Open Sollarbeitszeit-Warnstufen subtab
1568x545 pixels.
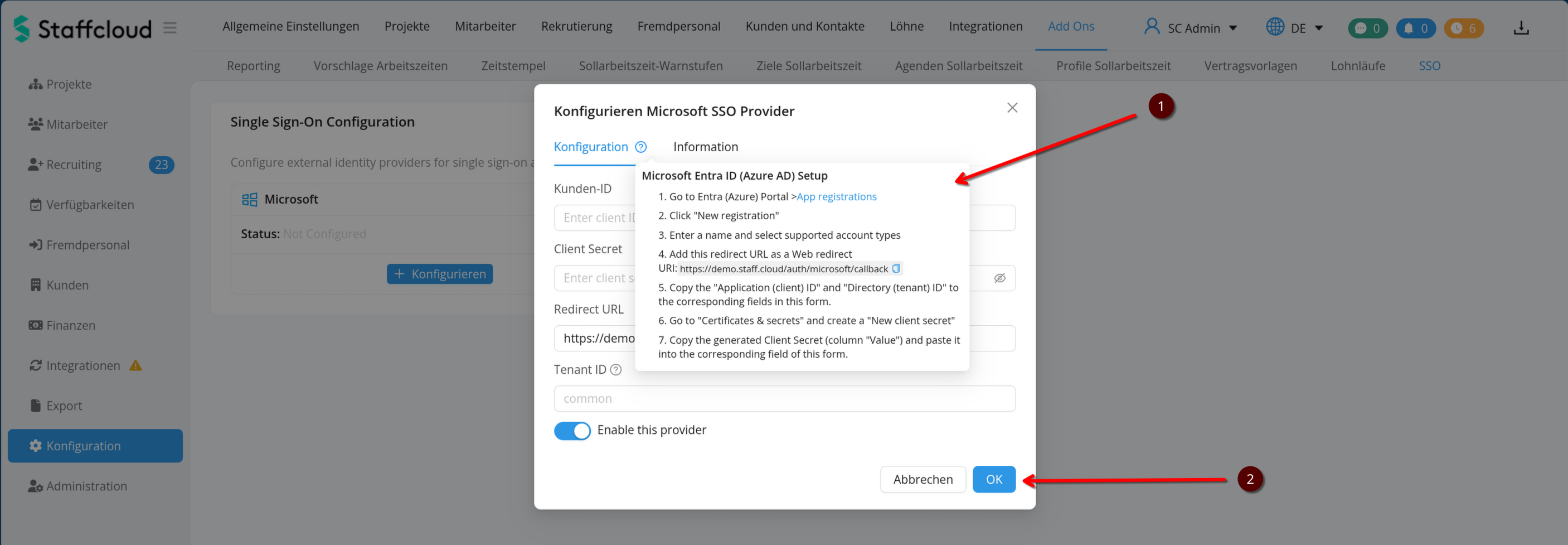[x=650, y=66]
